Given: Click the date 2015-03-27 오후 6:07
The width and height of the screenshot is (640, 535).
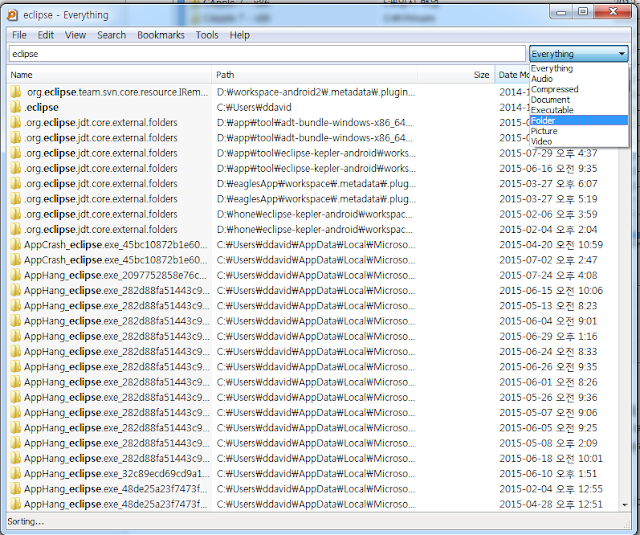Looking at the screenshot, I should tap(548, 184).
